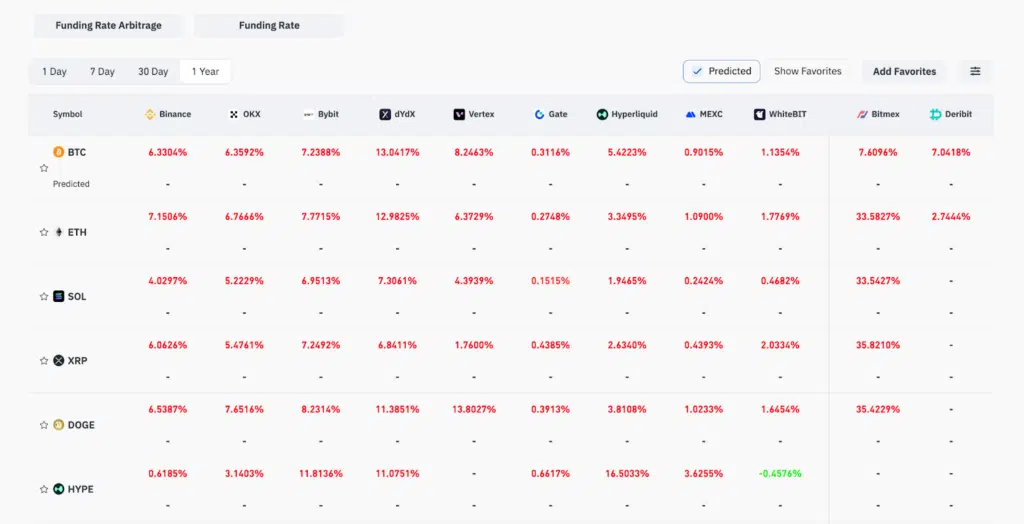This screenshot has height=524, width=1024.
Task: Click the XRP symbol label
Action: coord(77,361)
